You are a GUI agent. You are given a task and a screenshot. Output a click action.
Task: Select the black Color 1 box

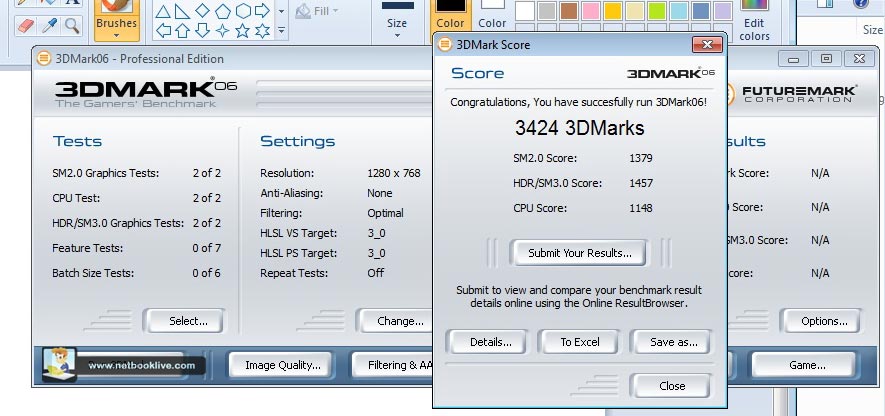click(x=450, y=6)
